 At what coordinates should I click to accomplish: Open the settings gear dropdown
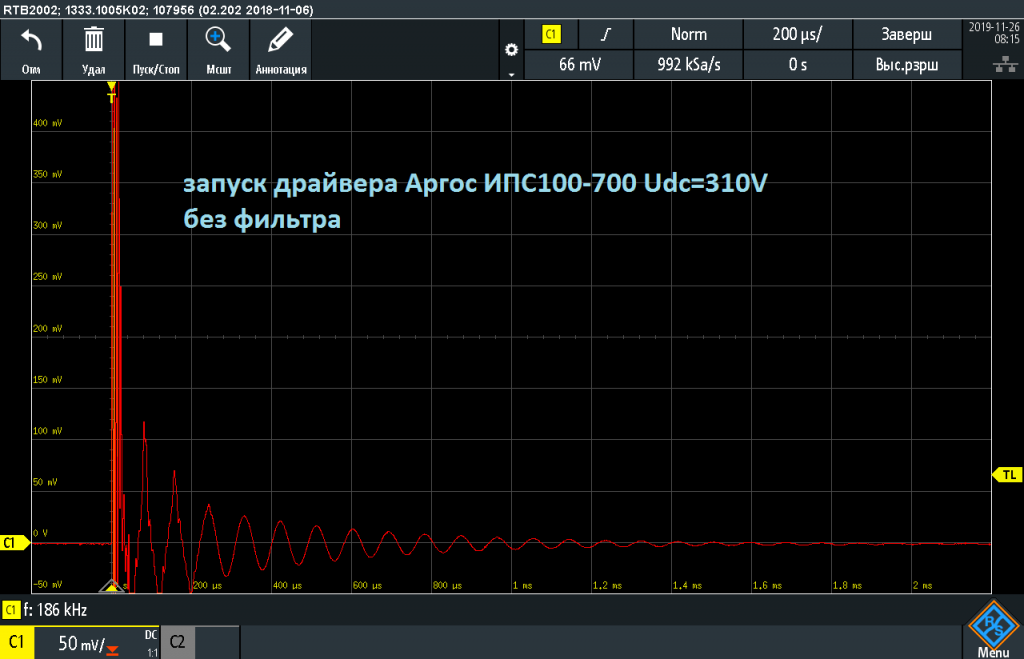coord(511,51)
